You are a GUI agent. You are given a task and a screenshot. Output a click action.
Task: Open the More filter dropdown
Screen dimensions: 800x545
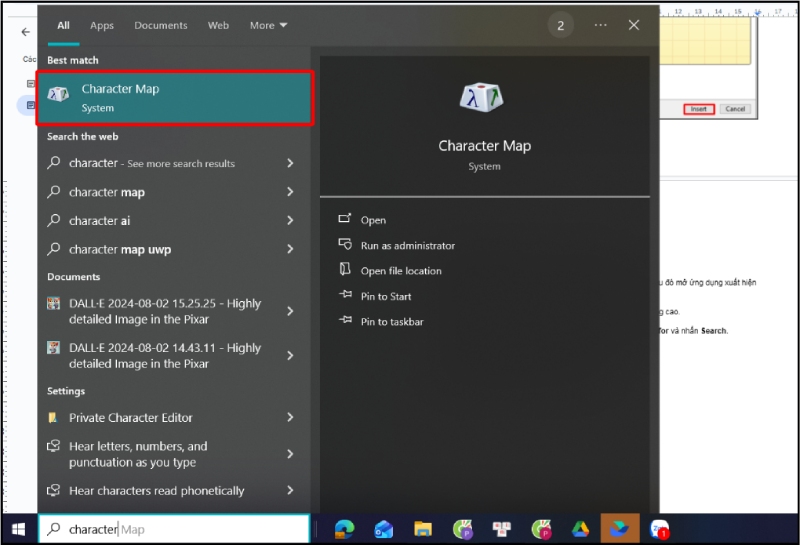pos(268,25)
